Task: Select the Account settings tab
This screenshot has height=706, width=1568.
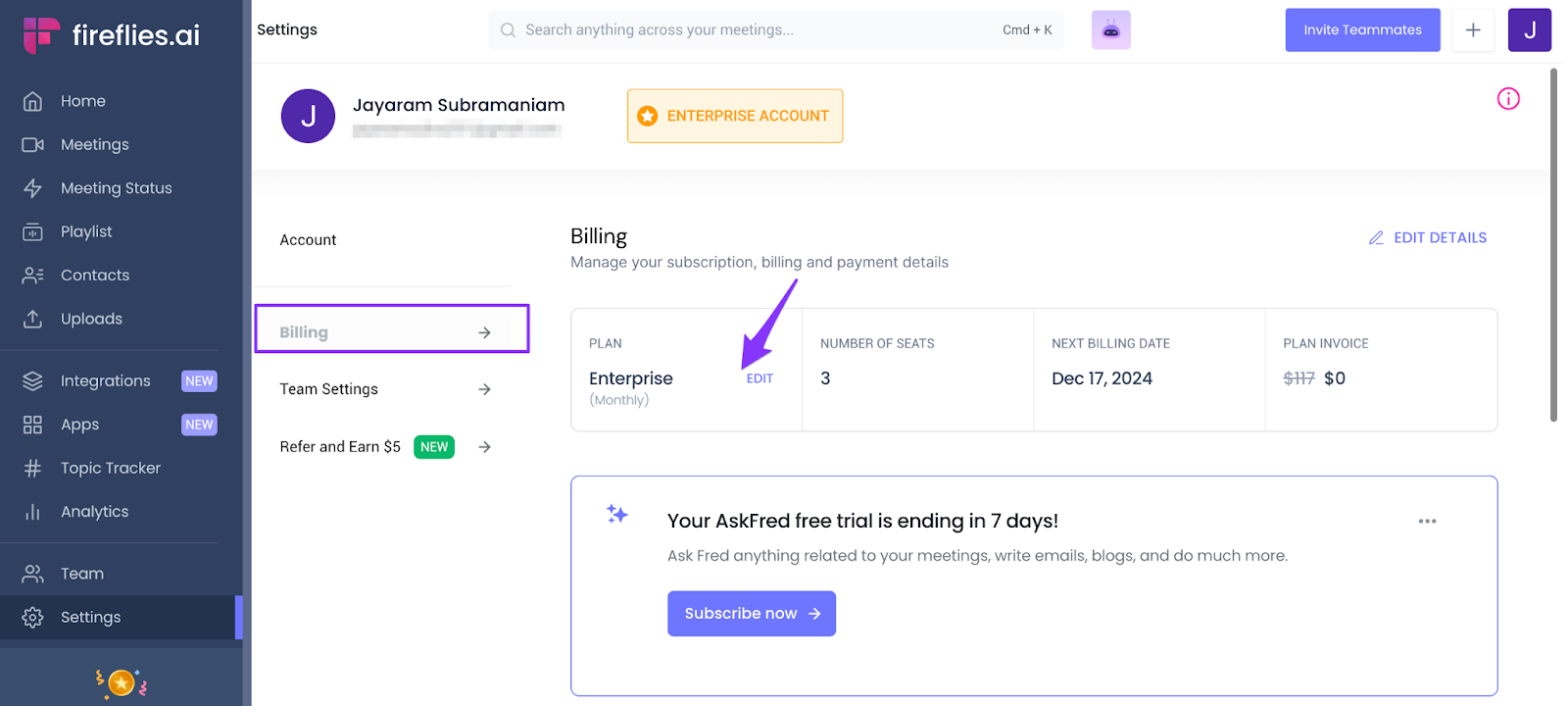Action: click(308, 240)
